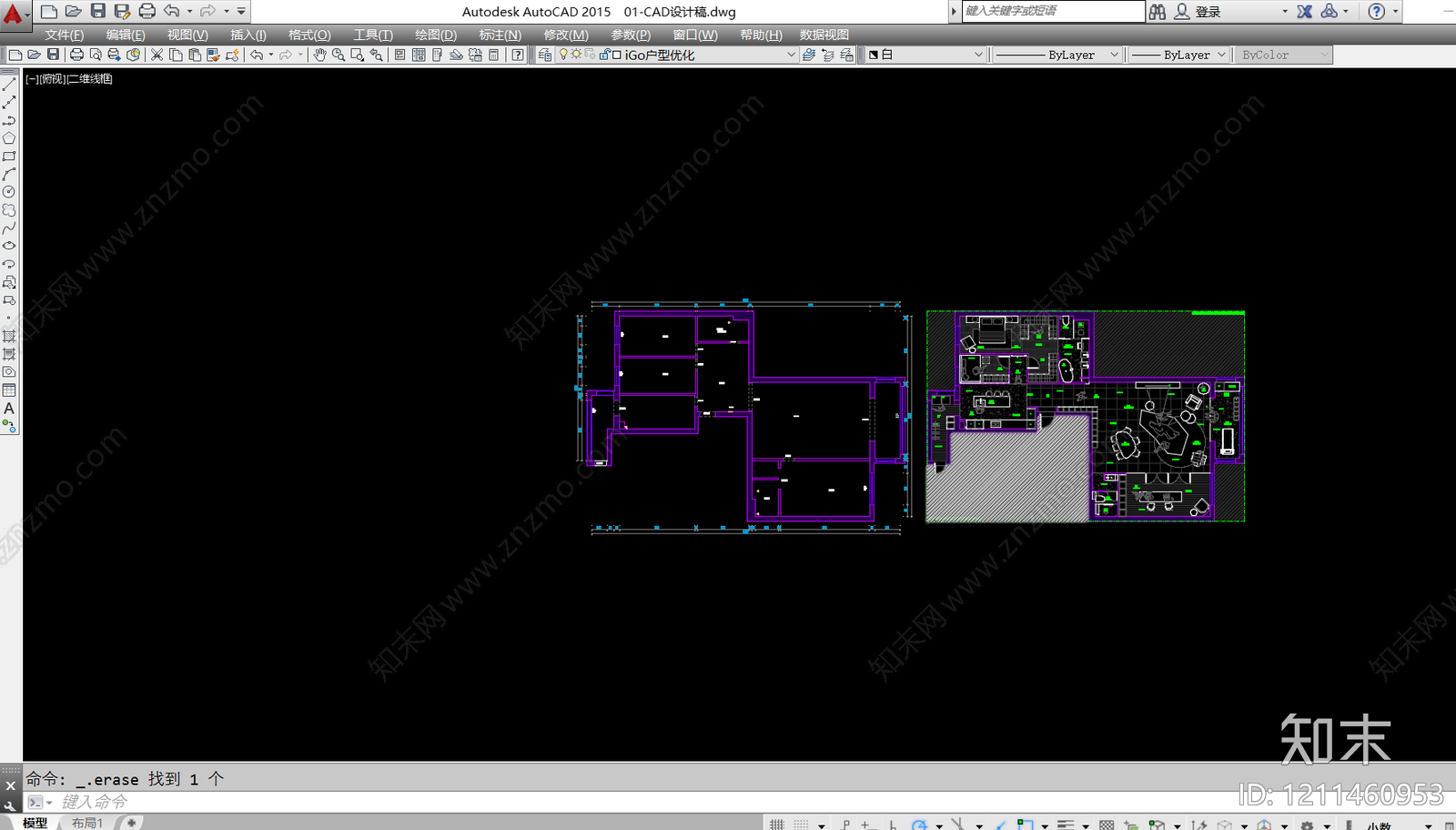Open the 绘图(D) menu

(436, 35)
